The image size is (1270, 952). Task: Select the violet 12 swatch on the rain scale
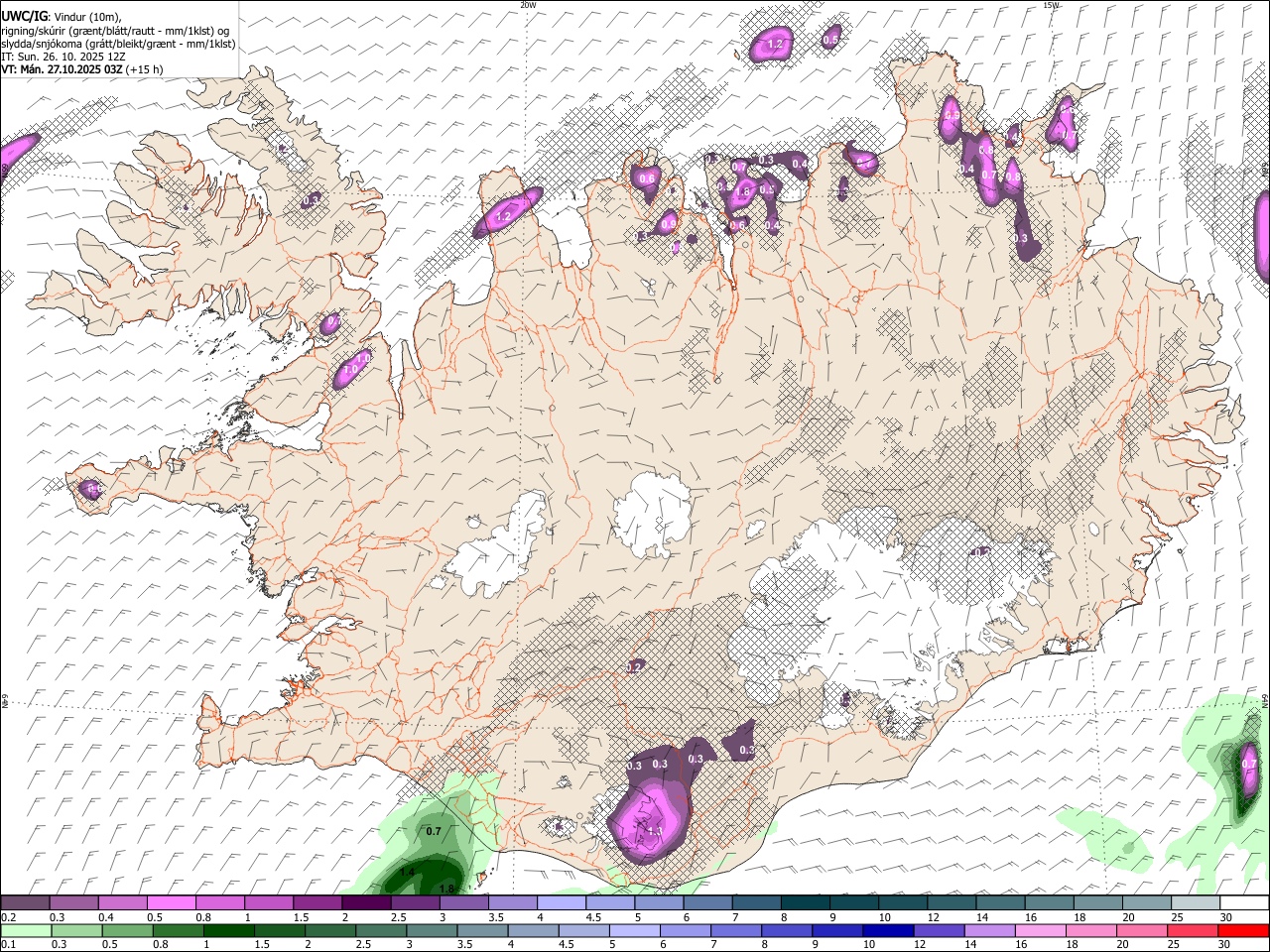[x=939, y=931]
